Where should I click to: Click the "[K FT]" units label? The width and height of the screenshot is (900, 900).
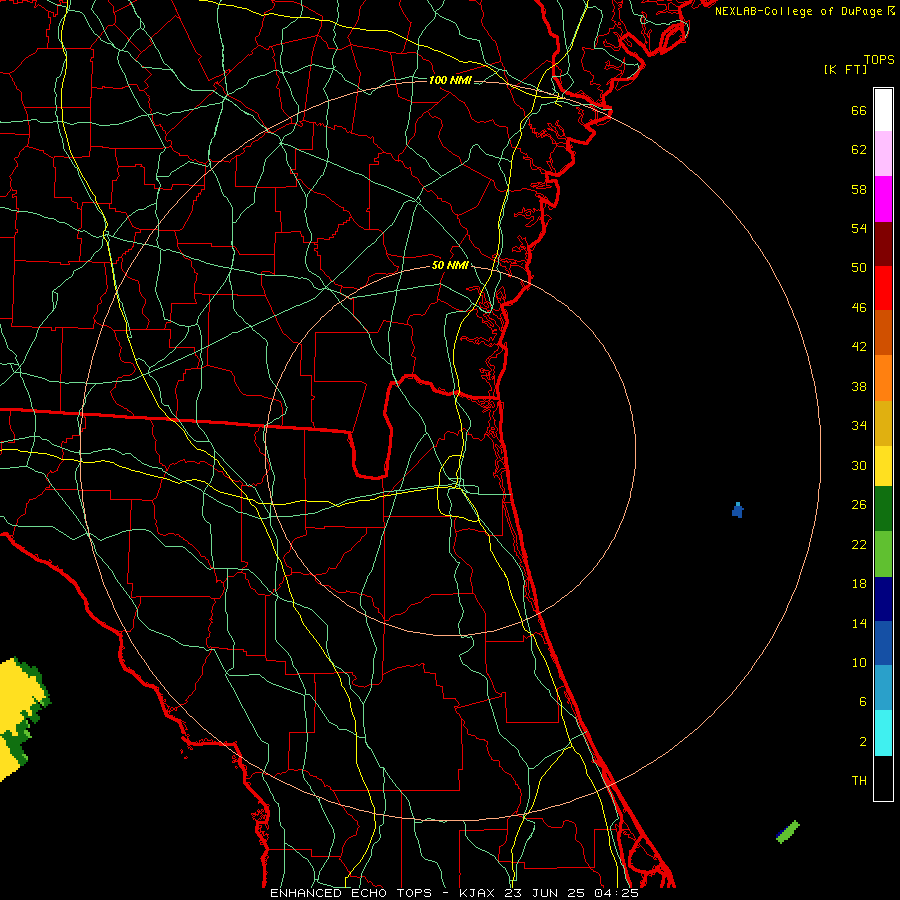[x=845, y=70]
